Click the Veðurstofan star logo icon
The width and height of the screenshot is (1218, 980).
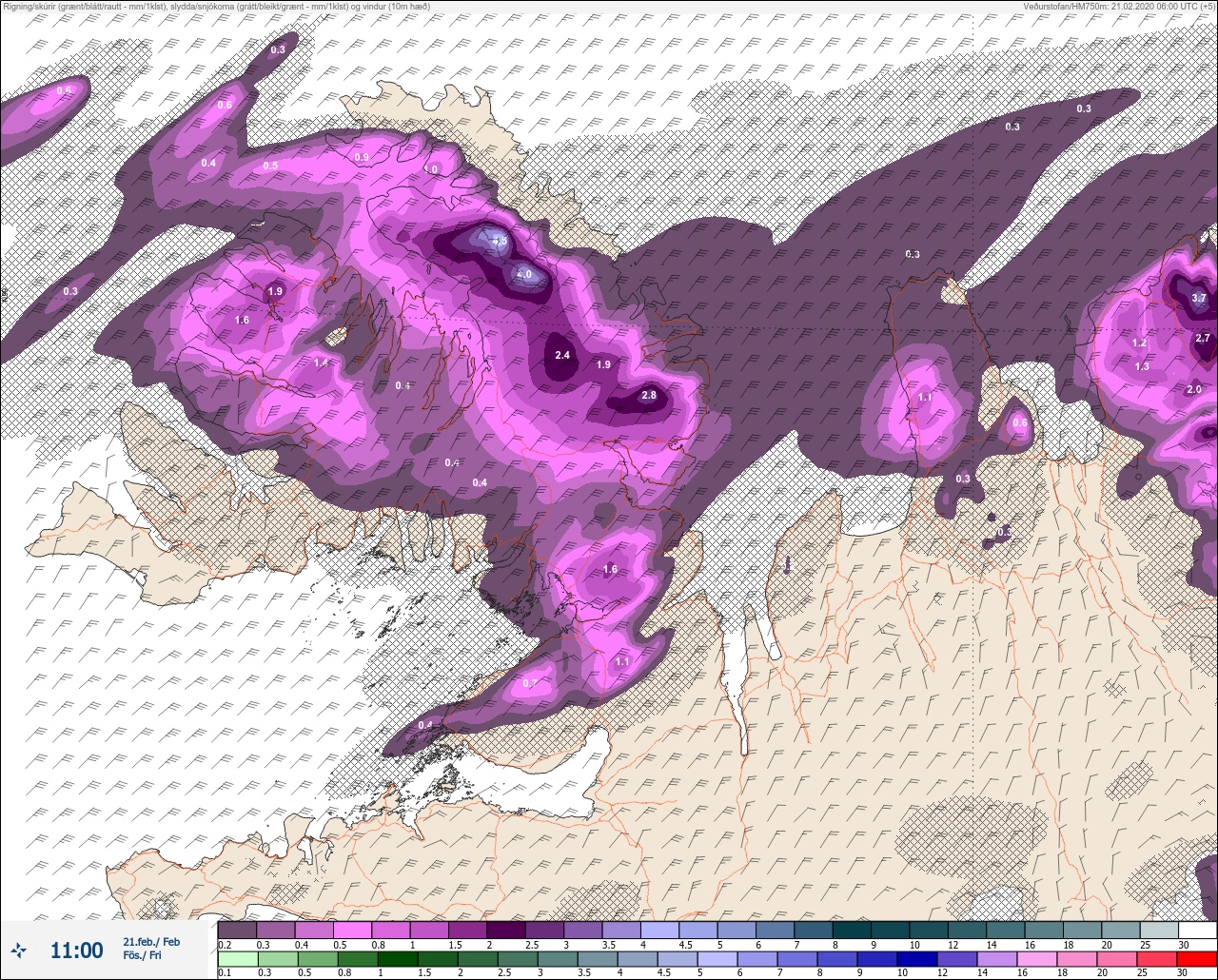click(x=19, y=950)
